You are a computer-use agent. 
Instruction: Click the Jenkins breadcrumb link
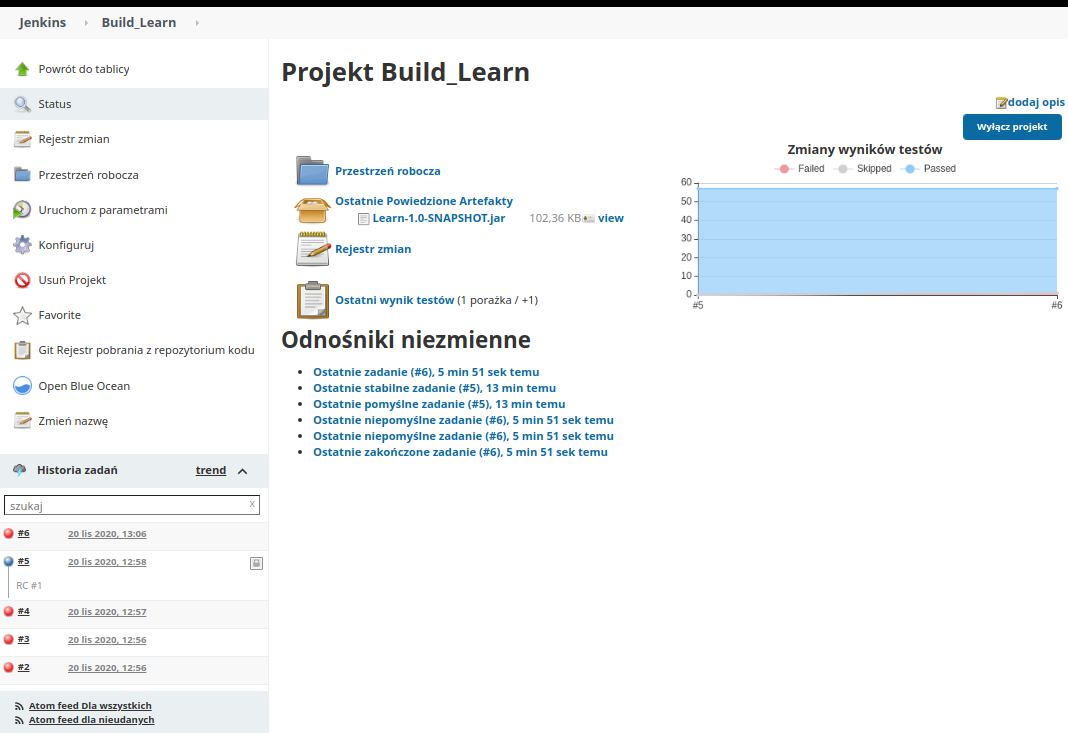42,22
